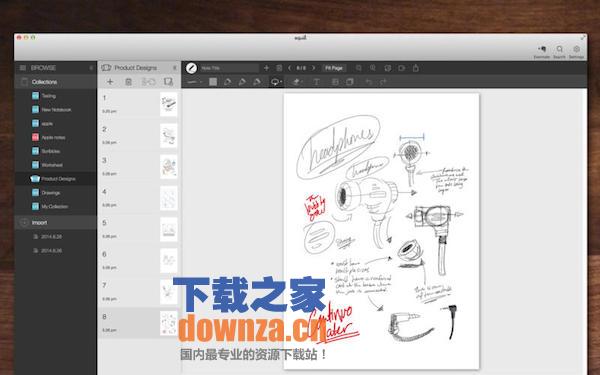Open the ink color swatch
The image size is (600, 375).
(x=213, y=82)
